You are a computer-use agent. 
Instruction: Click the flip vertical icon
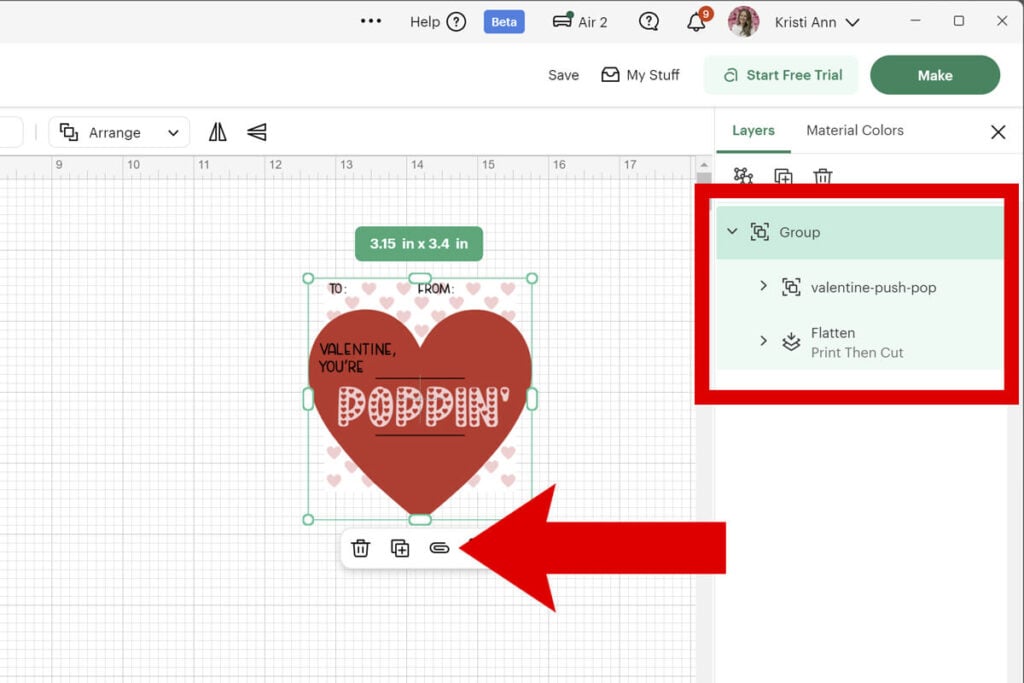pos(257,132)
